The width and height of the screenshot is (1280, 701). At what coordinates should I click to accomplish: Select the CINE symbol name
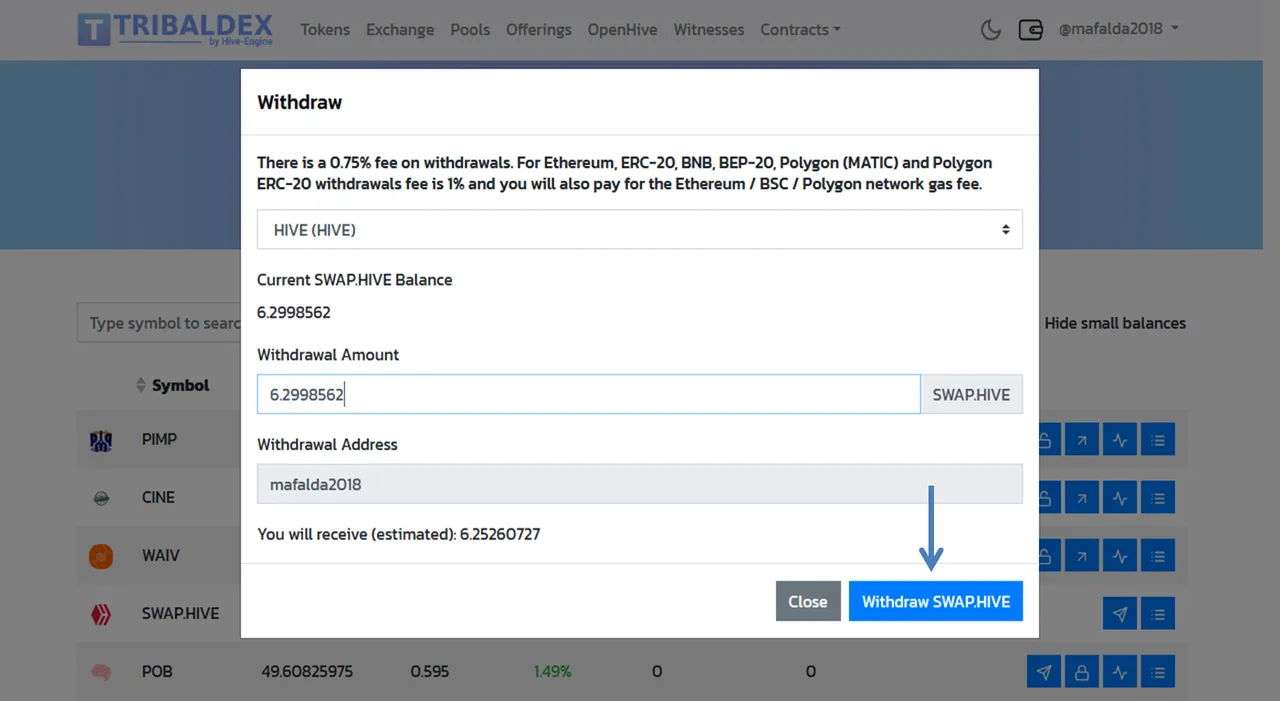pos(158,497)
